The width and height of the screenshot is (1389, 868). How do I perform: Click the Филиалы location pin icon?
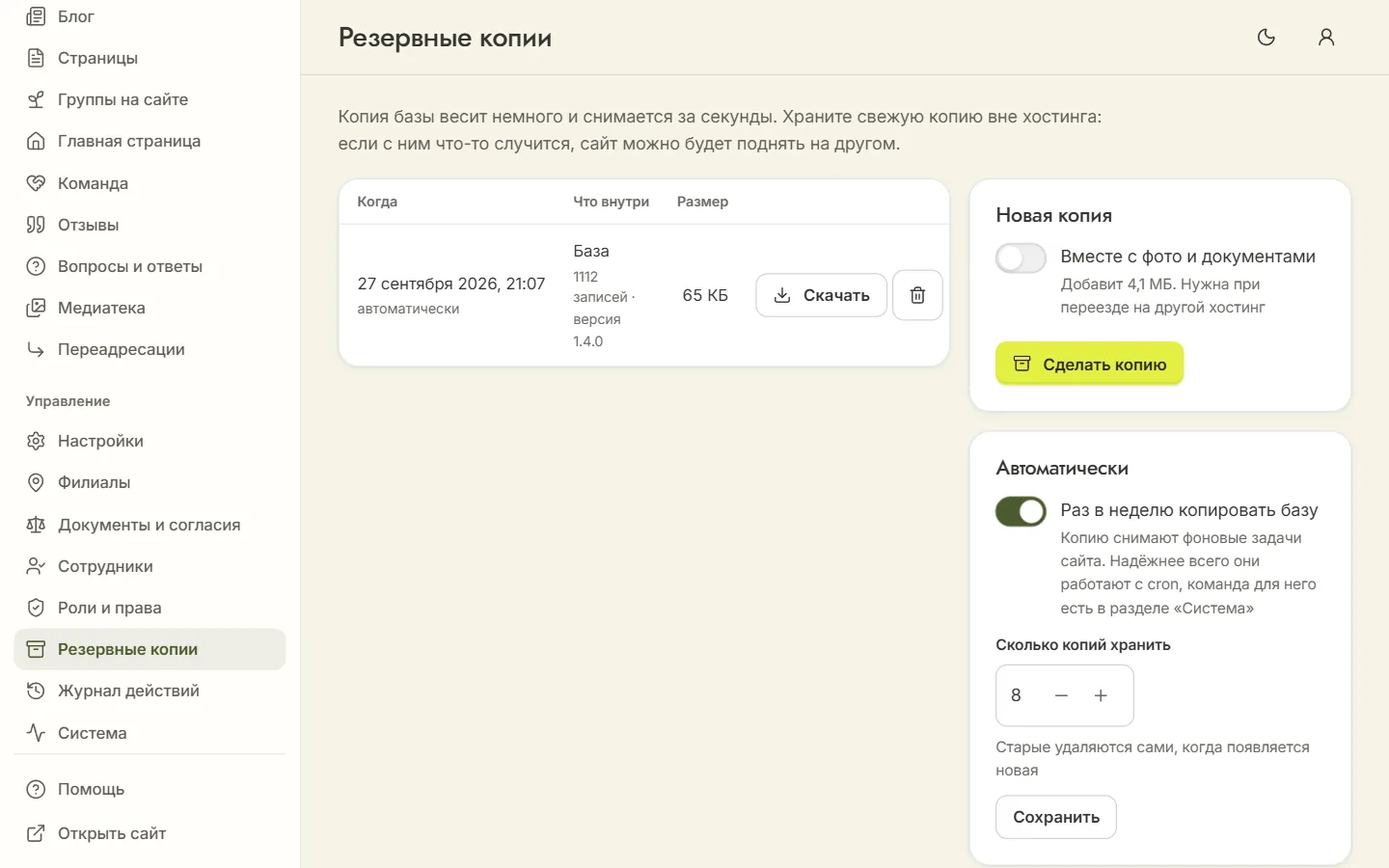(x=36, y=482)
